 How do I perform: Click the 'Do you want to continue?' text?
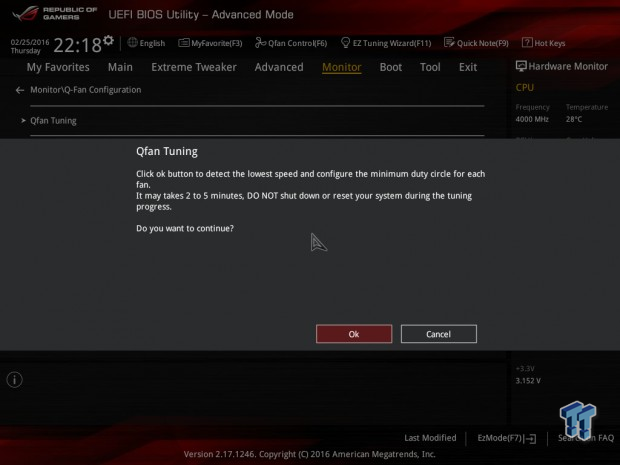185,228
